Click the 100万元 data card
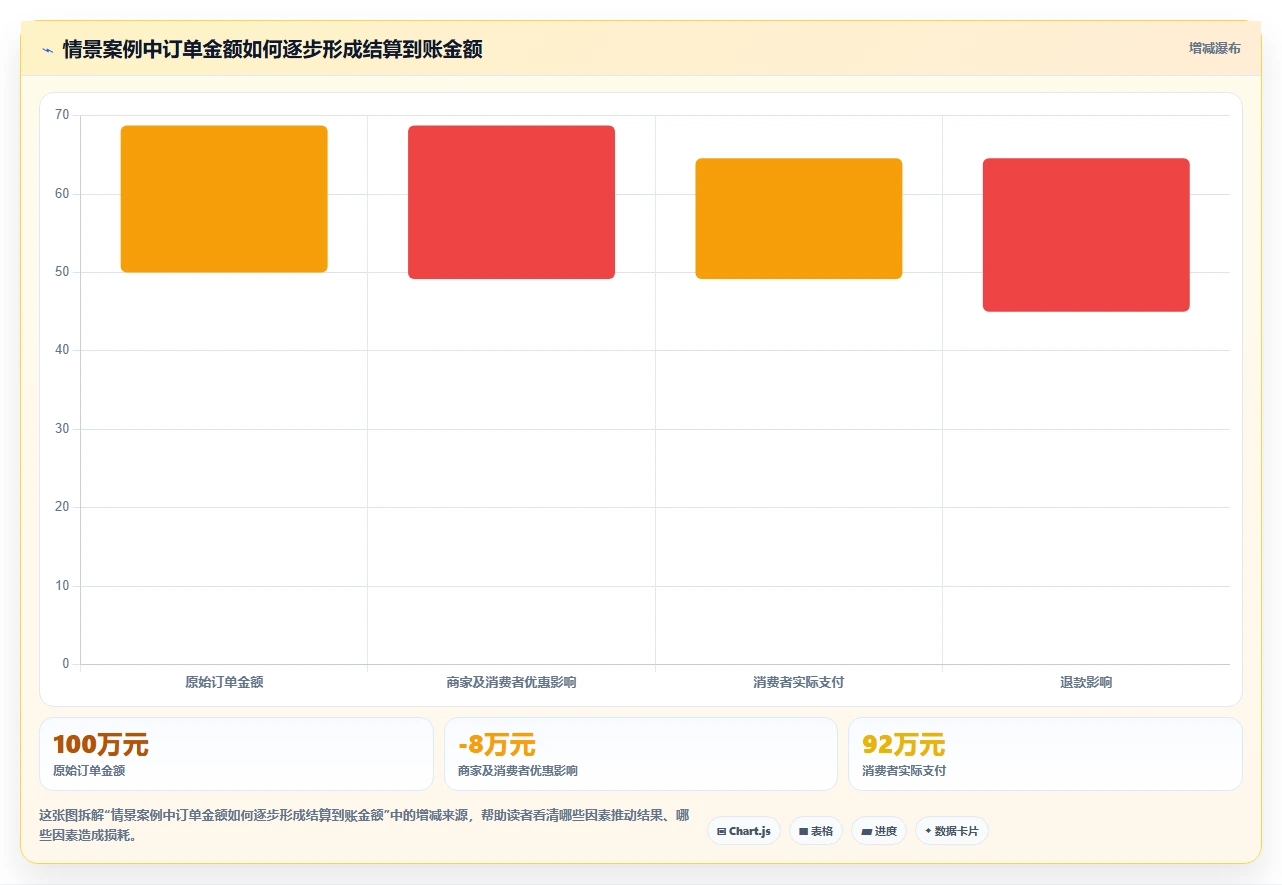 click(x=236, y=754)
